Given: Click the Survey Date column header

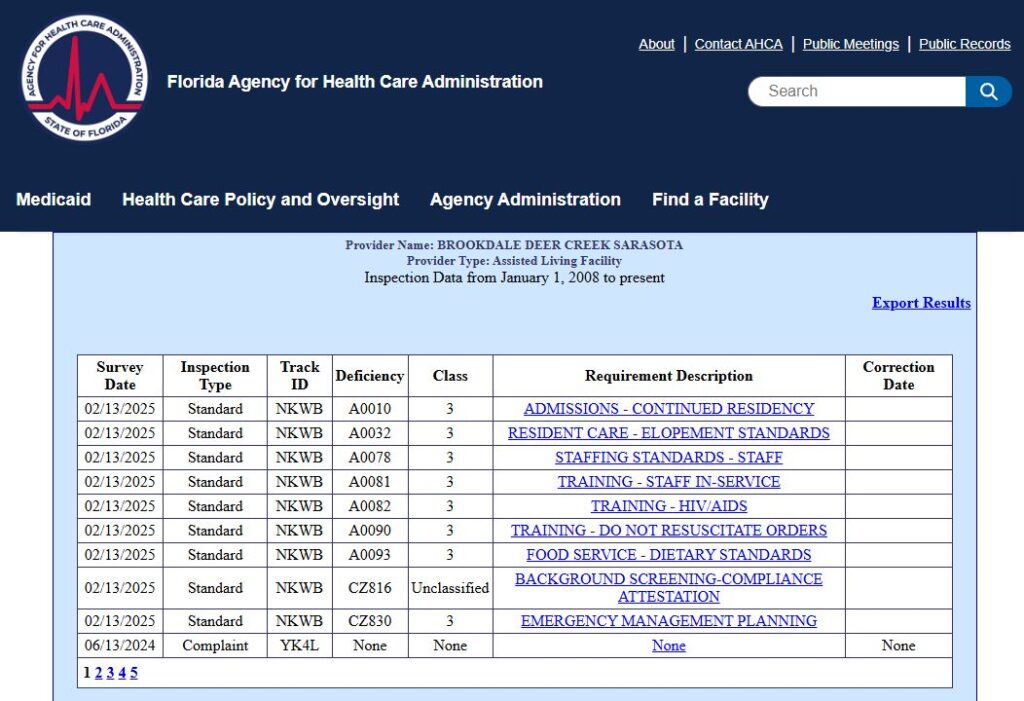Looking at the screenshot, I should click(x=120, y=376).
